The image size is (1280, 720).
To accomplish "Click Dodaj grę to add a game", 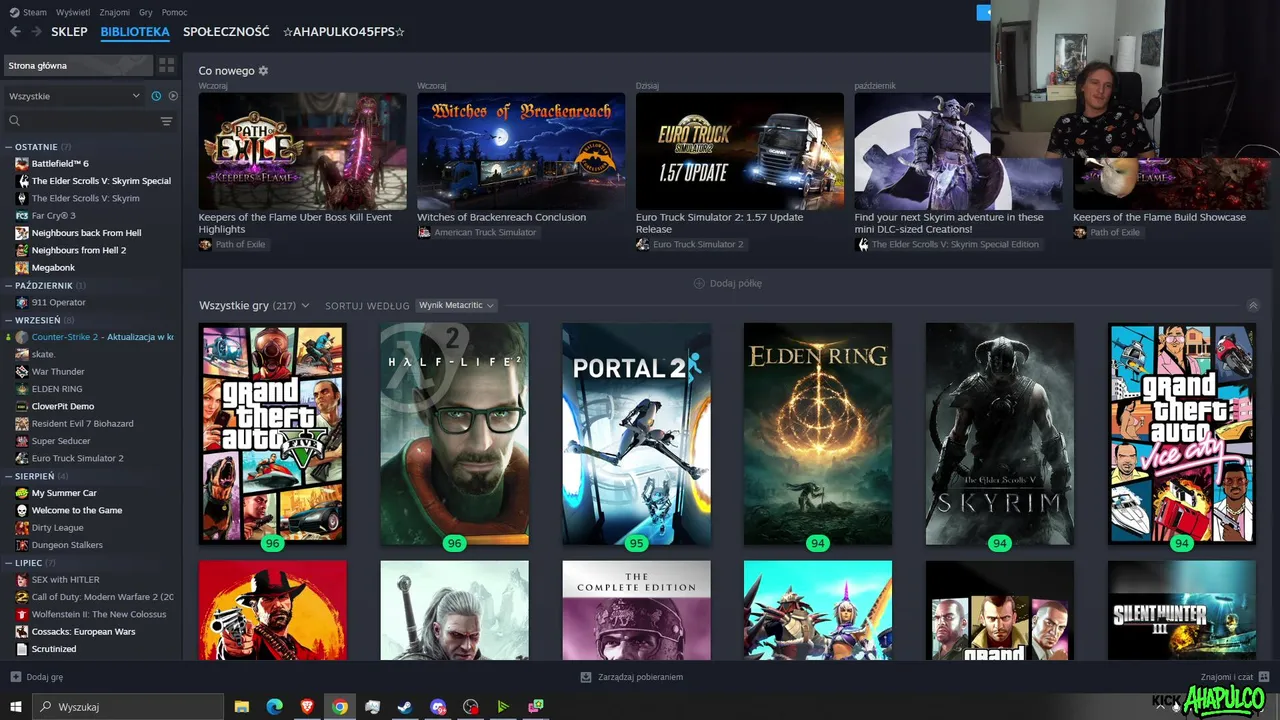I will [x=37, y=677].
